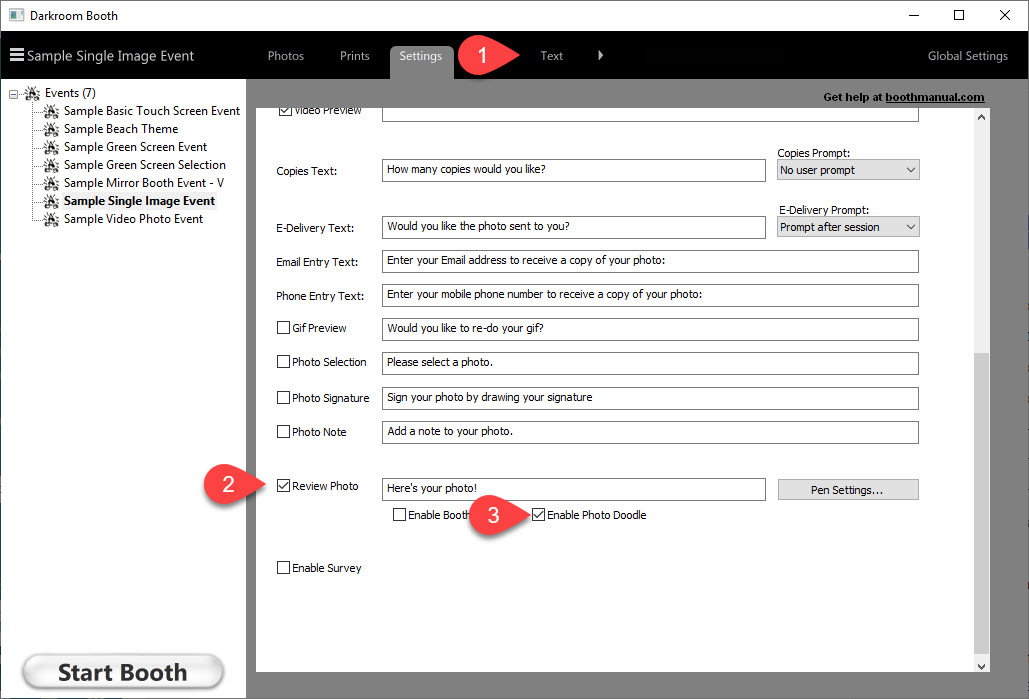
Task: Enable the Photo Signature checkbox
Action: 284,398
